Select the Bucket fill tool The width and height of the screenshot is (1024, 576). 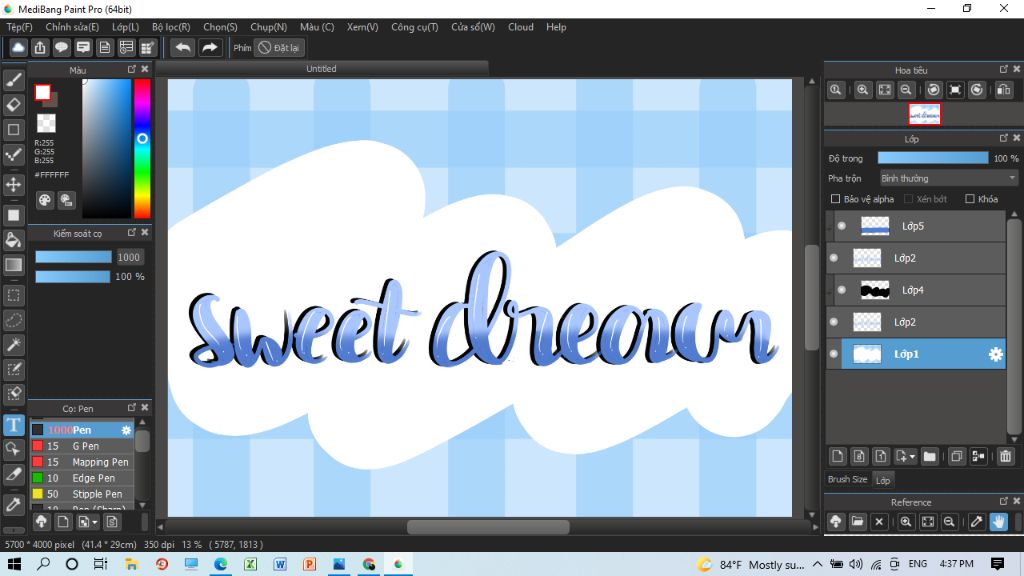(x=14, y=240)
